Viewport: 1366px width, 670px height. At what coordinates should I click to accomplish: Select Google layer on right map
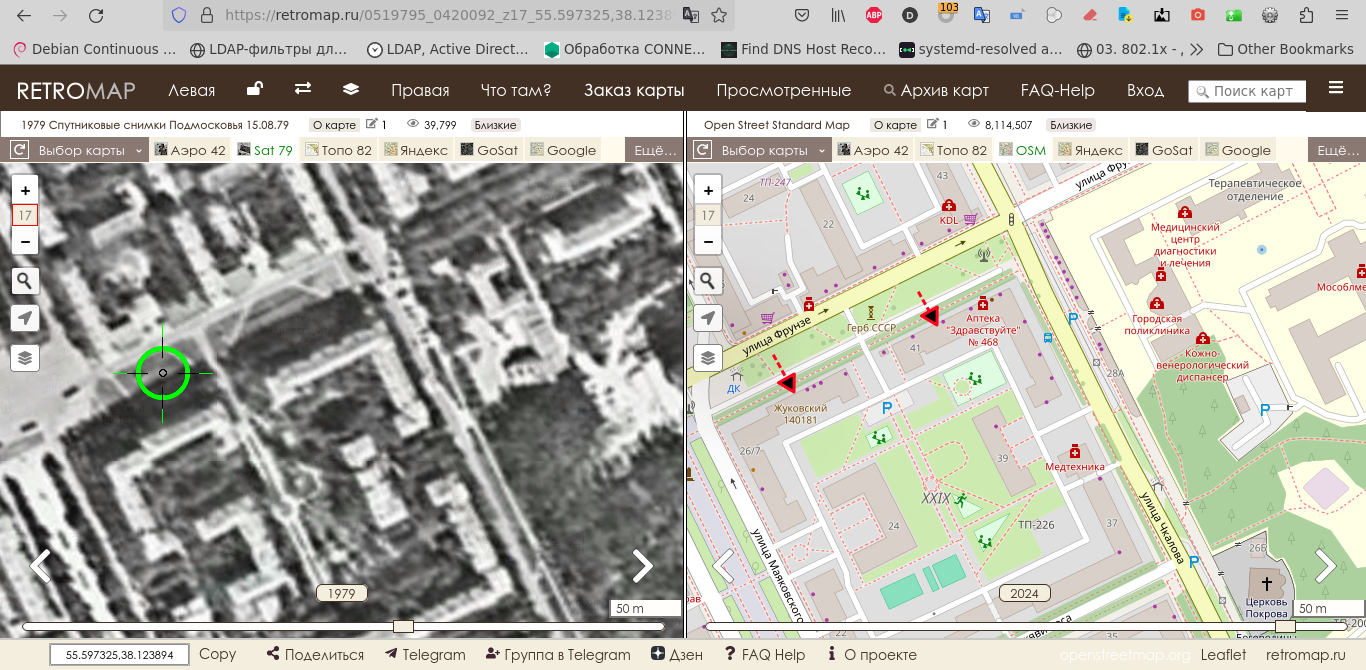[x=1237, y=150]
